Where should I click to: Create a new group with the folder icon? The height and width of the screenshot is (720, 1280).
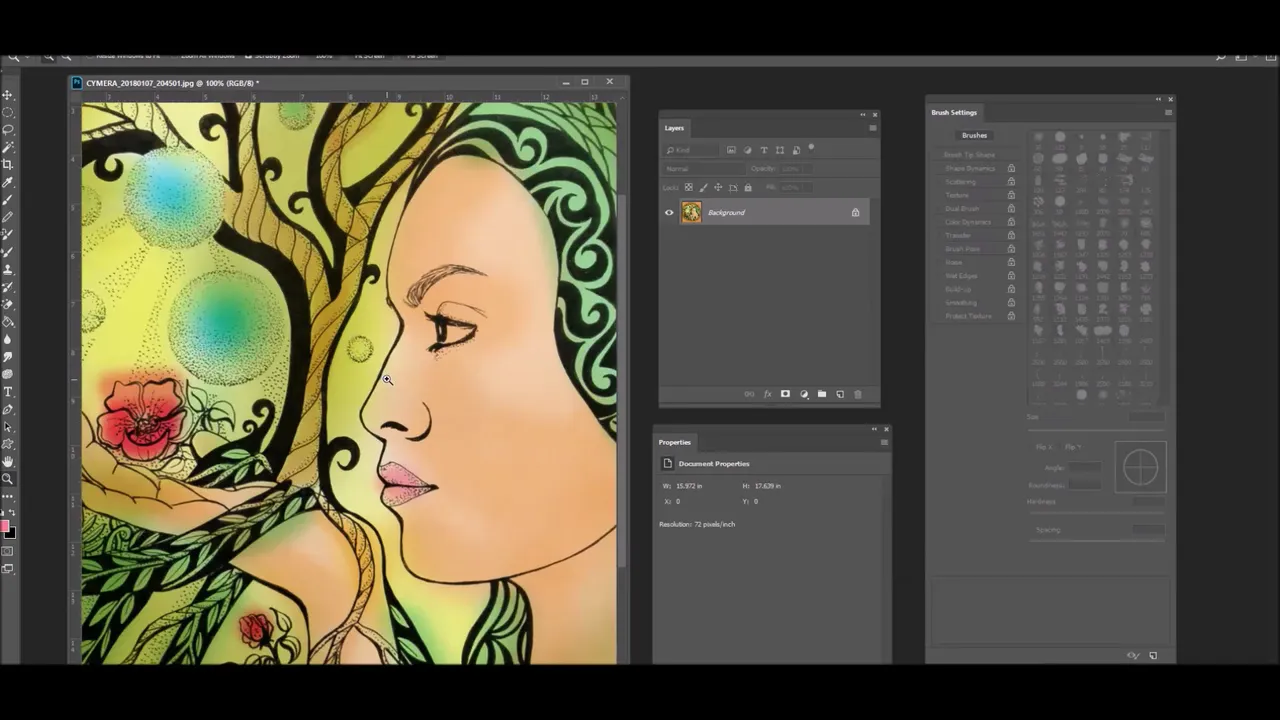pos(821,394)
